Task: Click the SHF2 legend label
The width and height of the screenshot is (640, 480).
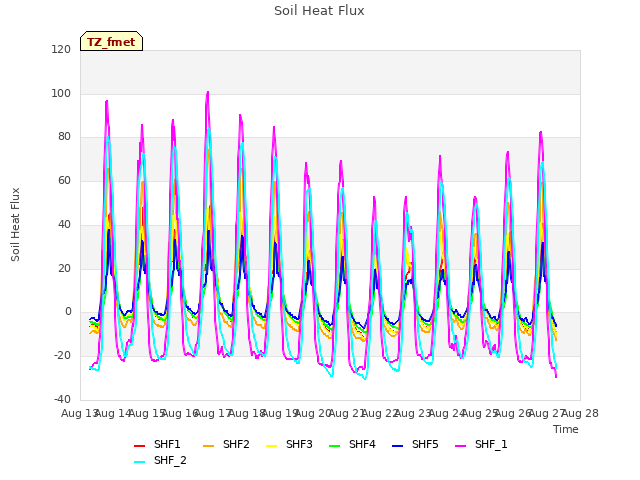Action: click(x=236, y=444)
